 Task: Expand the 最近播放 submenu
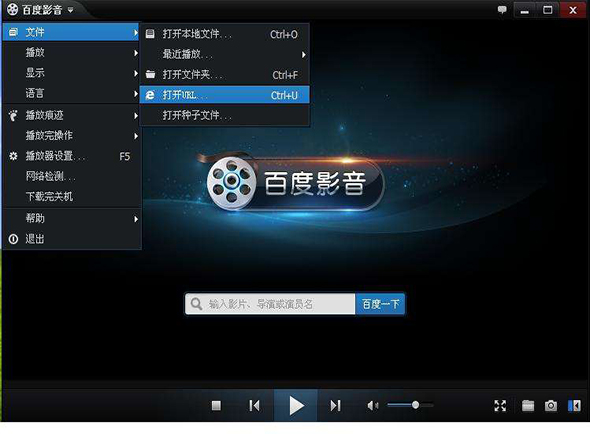(x=225, y=54)
